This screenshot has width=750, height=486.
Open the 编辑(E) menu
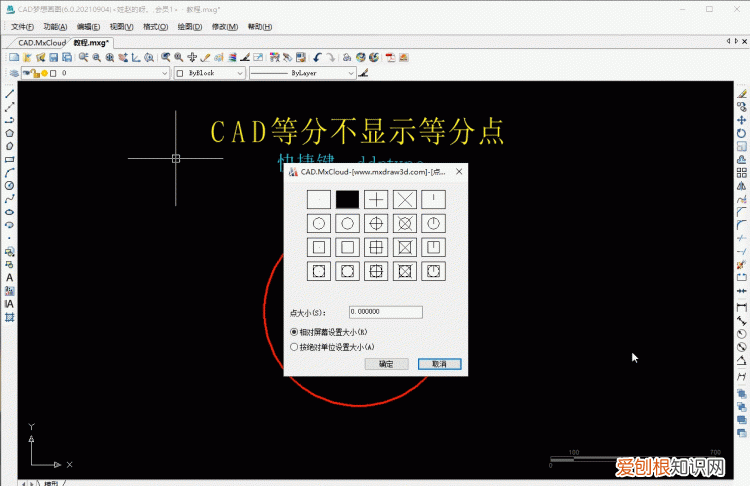(x=88, y=27)
